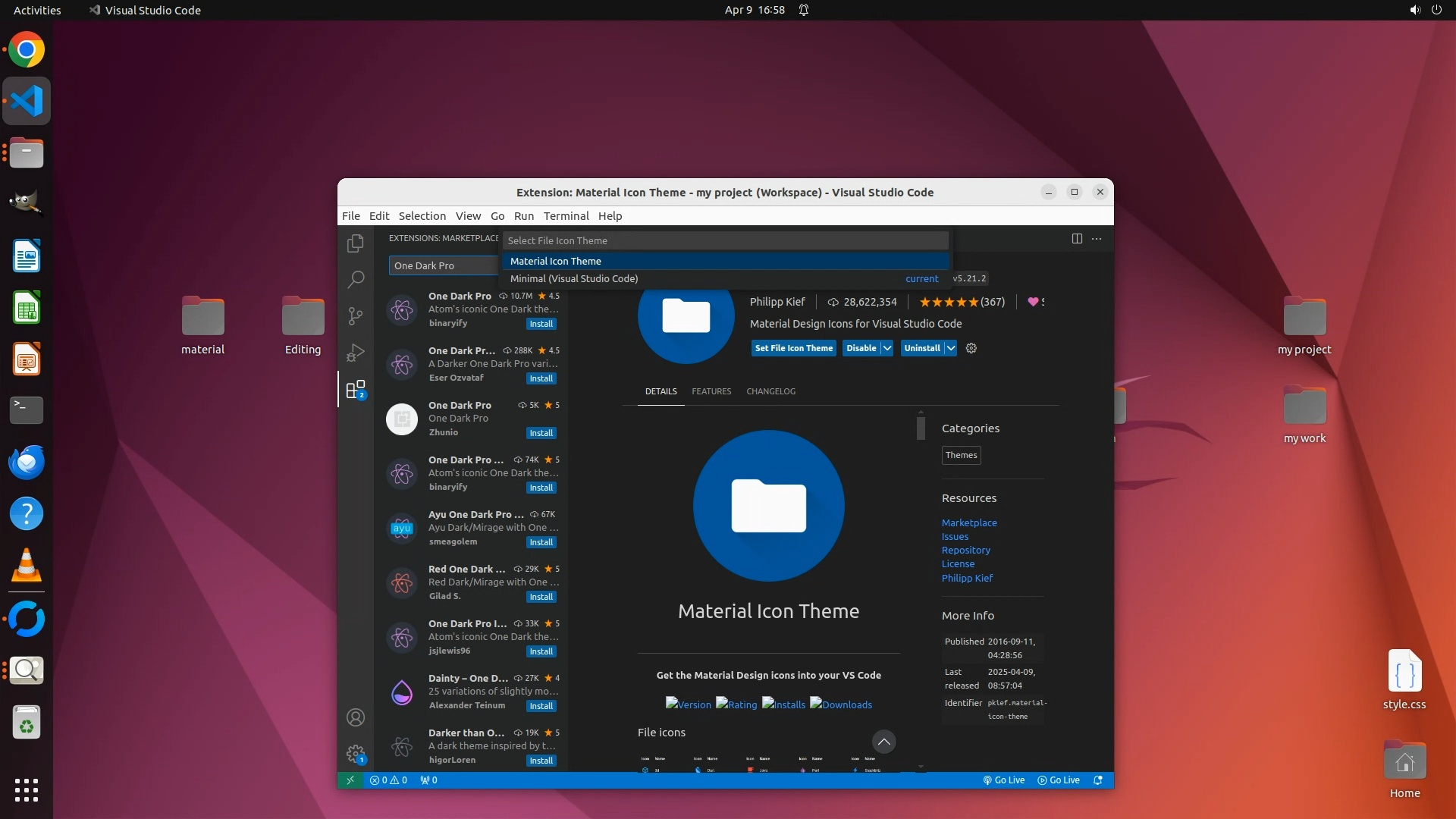
Task: Switch to the CHANGELOG tab
Action: pyautogui.click(x=770, y=391)
